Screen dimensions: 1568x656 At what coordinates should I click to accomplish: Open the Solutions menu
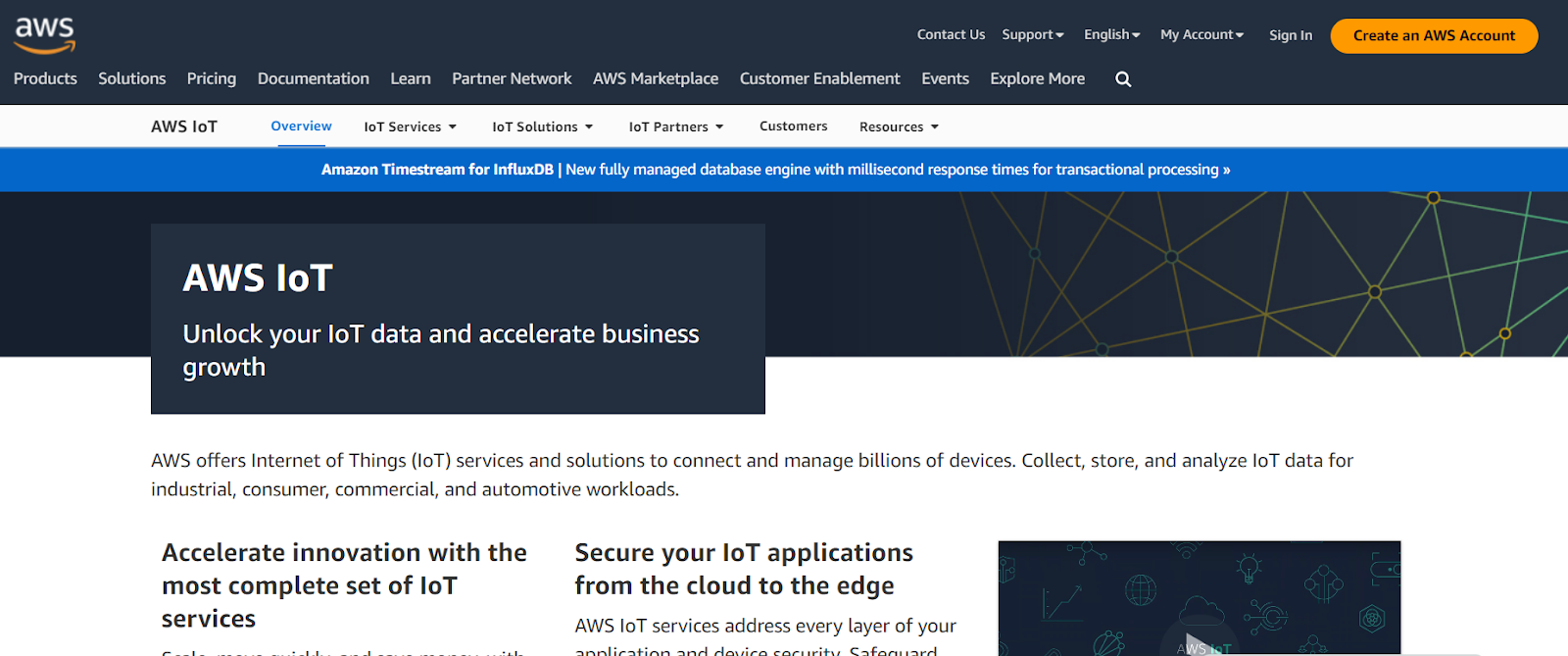coord(132,78)
